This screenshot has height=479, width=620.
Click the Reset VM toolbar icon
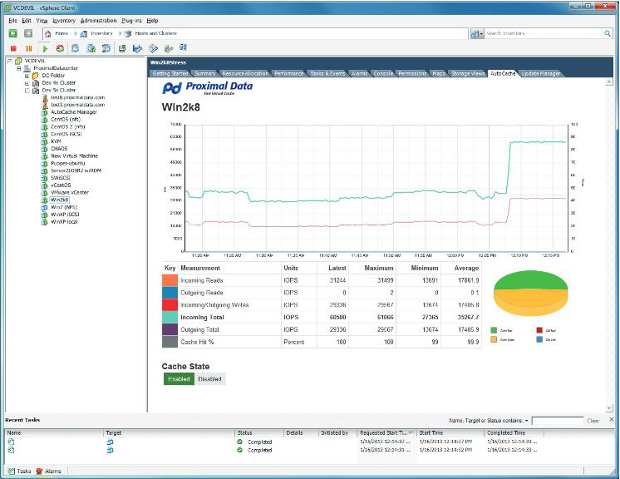[x=61, y=47]
